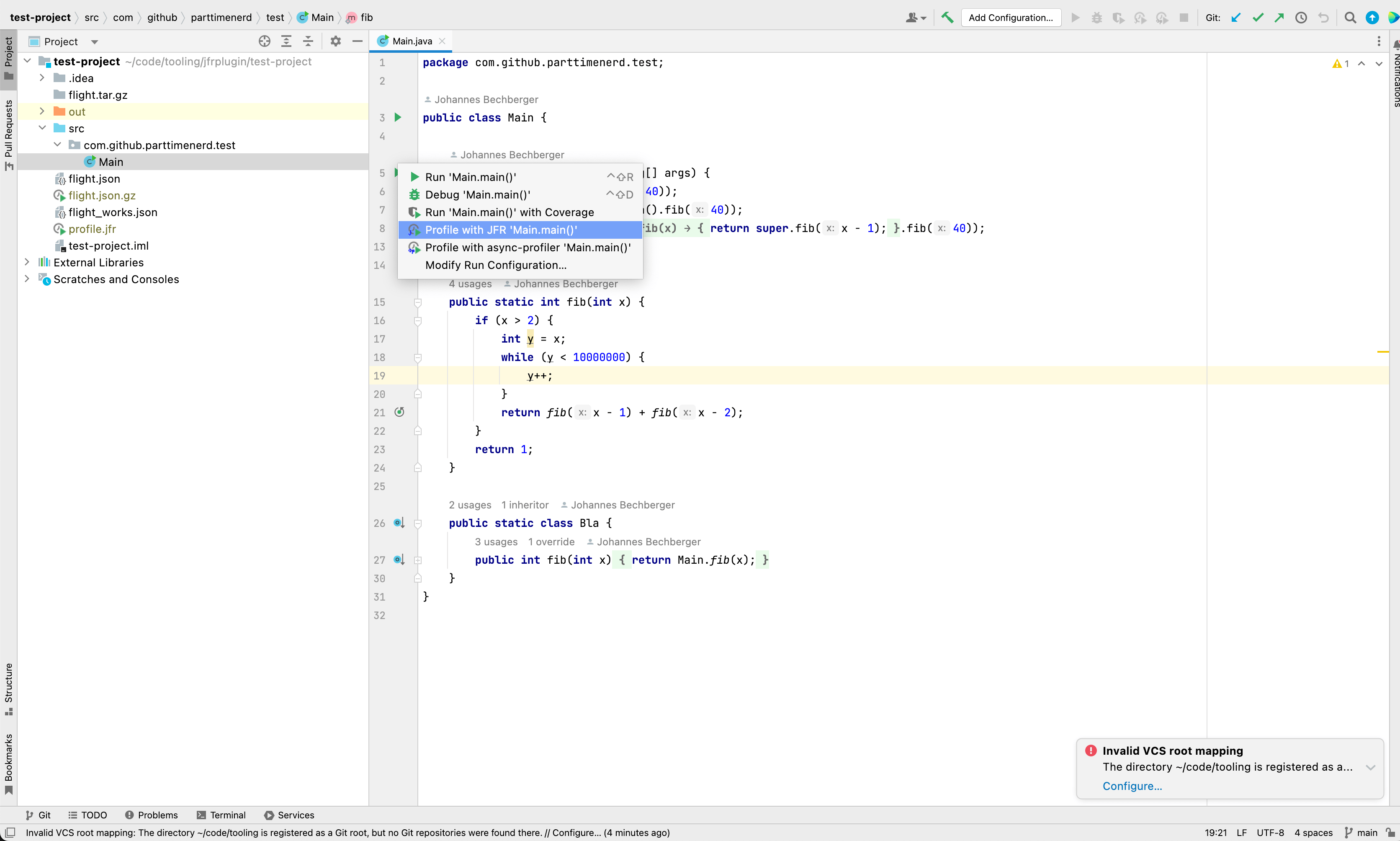The height and width of the screenshot is (841, 1400).
Task: Expand the Invalid VCS root notification details
Action: click(x=1371, y=767)
